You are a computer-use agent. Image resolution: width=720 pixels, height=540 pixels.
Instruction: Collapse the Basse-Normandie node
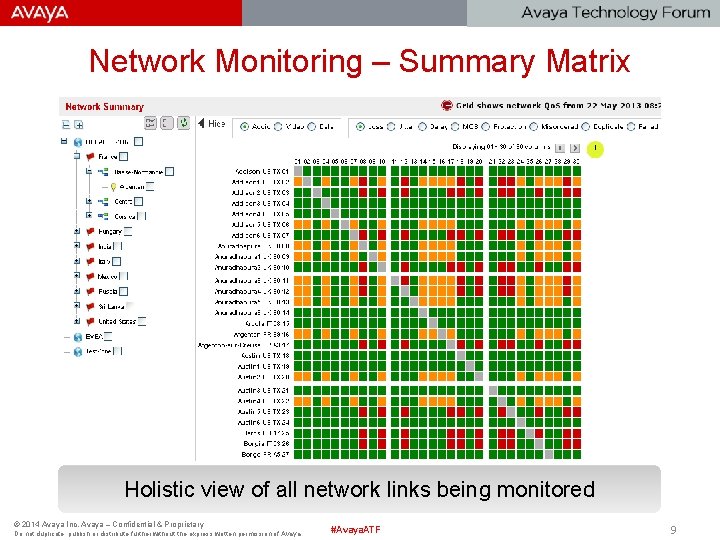coord(89,171)
